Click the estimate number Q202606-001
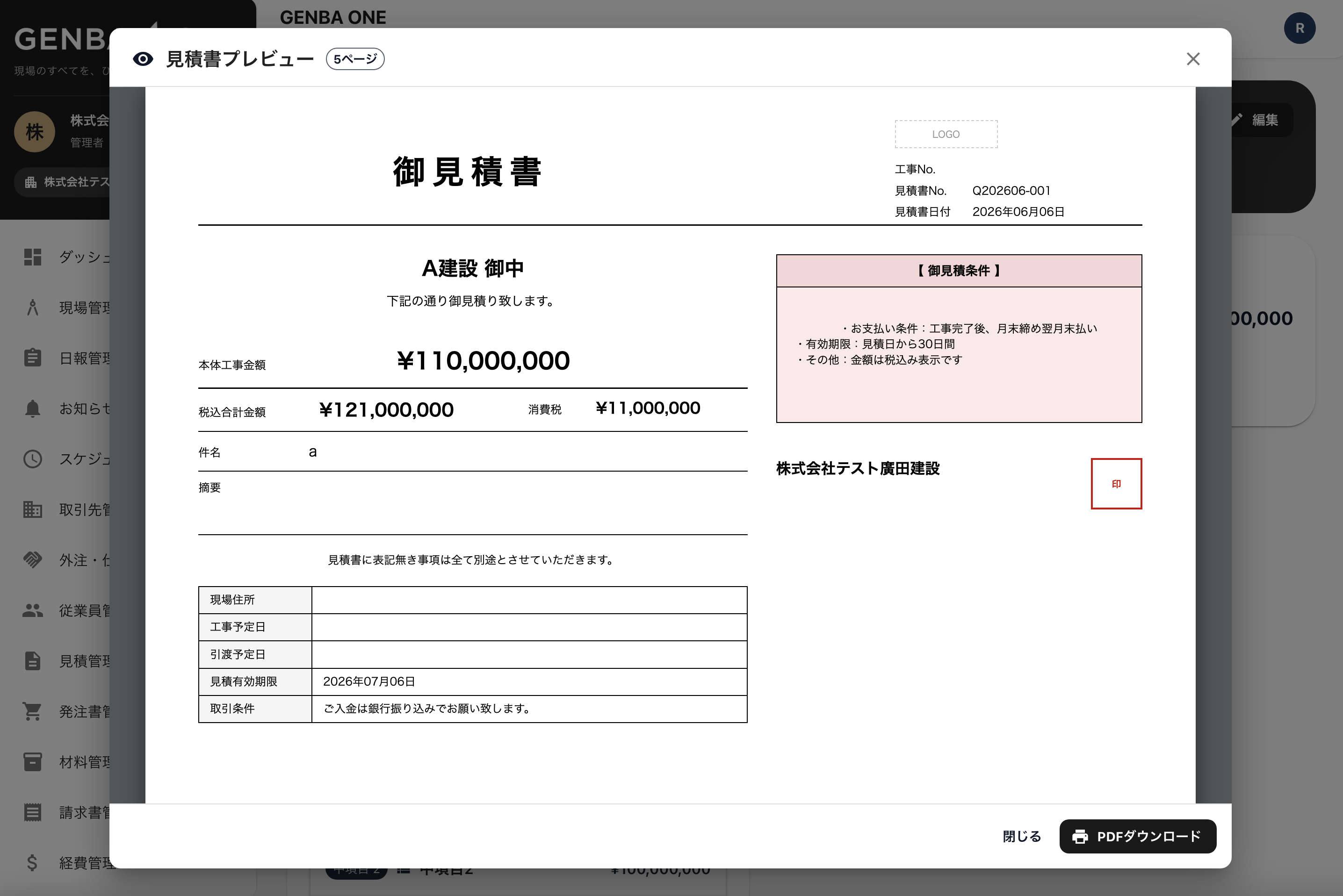Image resolution: width=1343 pixels, height=896 pixels. (x=1011, y=190)
